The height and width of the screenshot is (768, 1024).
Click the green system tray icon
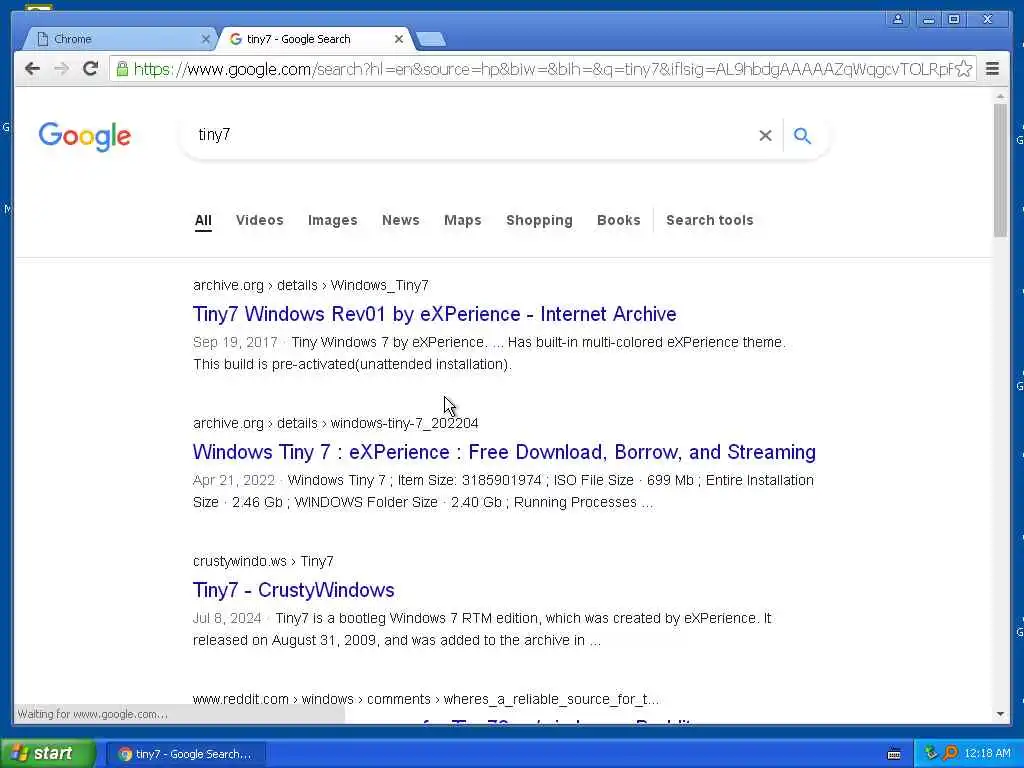[931, 754]
